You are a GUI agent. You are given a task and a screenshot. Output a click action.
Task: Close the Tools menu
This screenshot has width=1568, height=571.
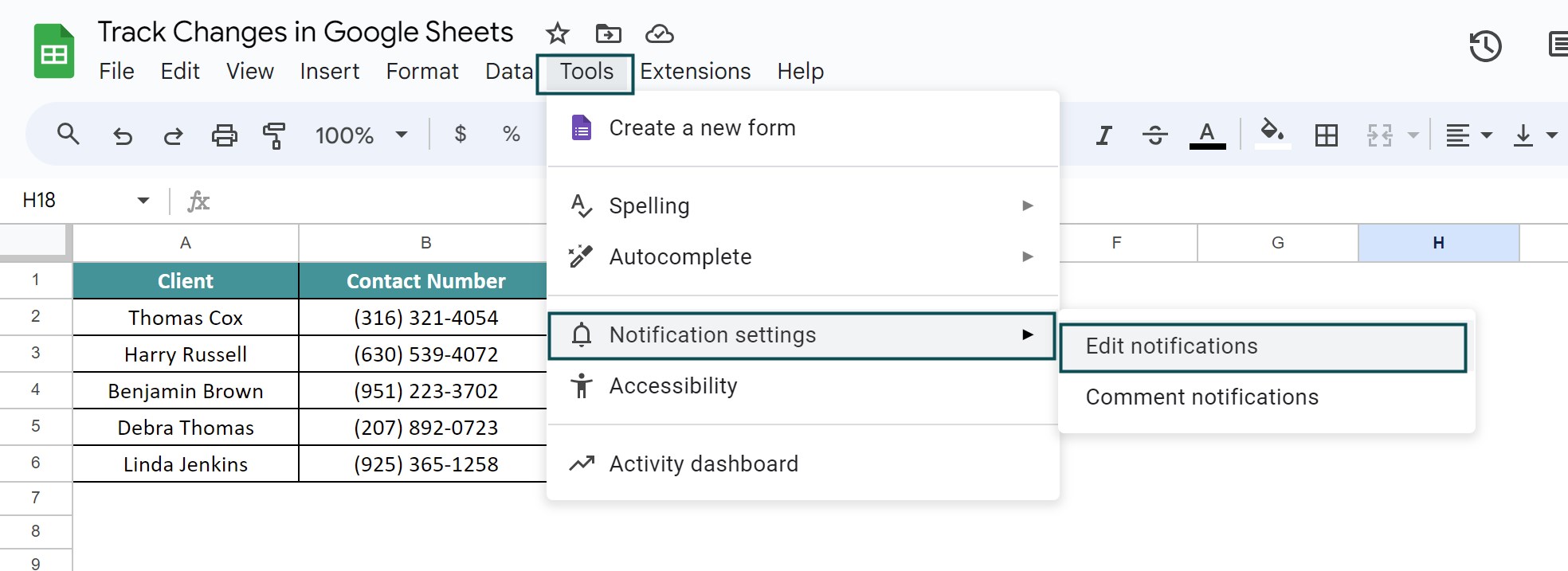click(x=586, y=73)
